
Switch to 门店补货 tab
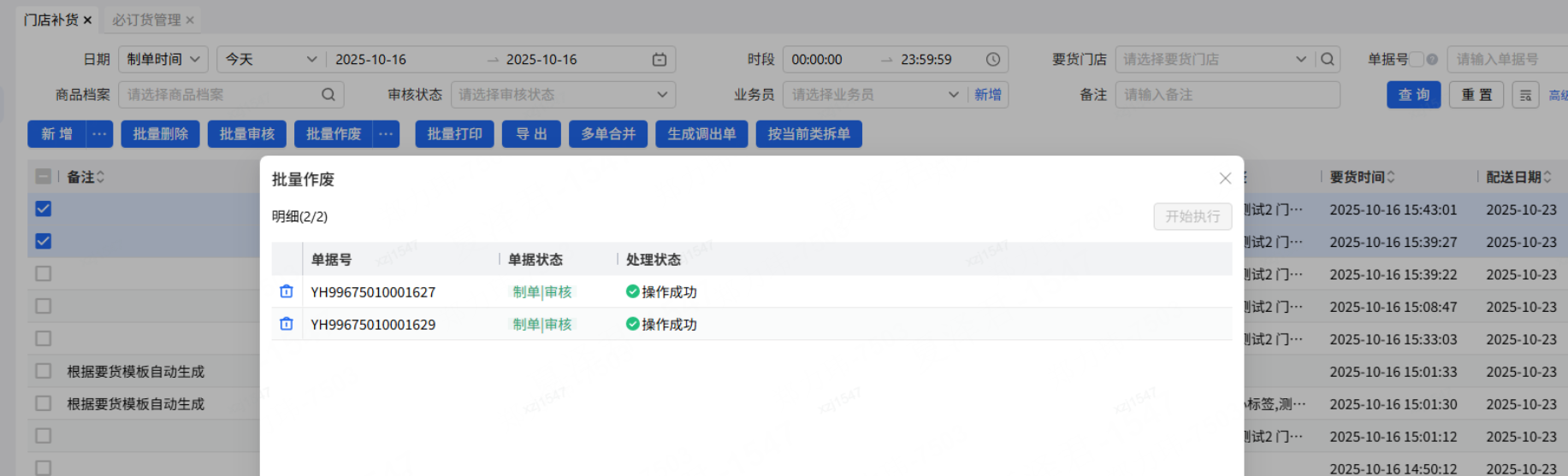click(50, 20)
